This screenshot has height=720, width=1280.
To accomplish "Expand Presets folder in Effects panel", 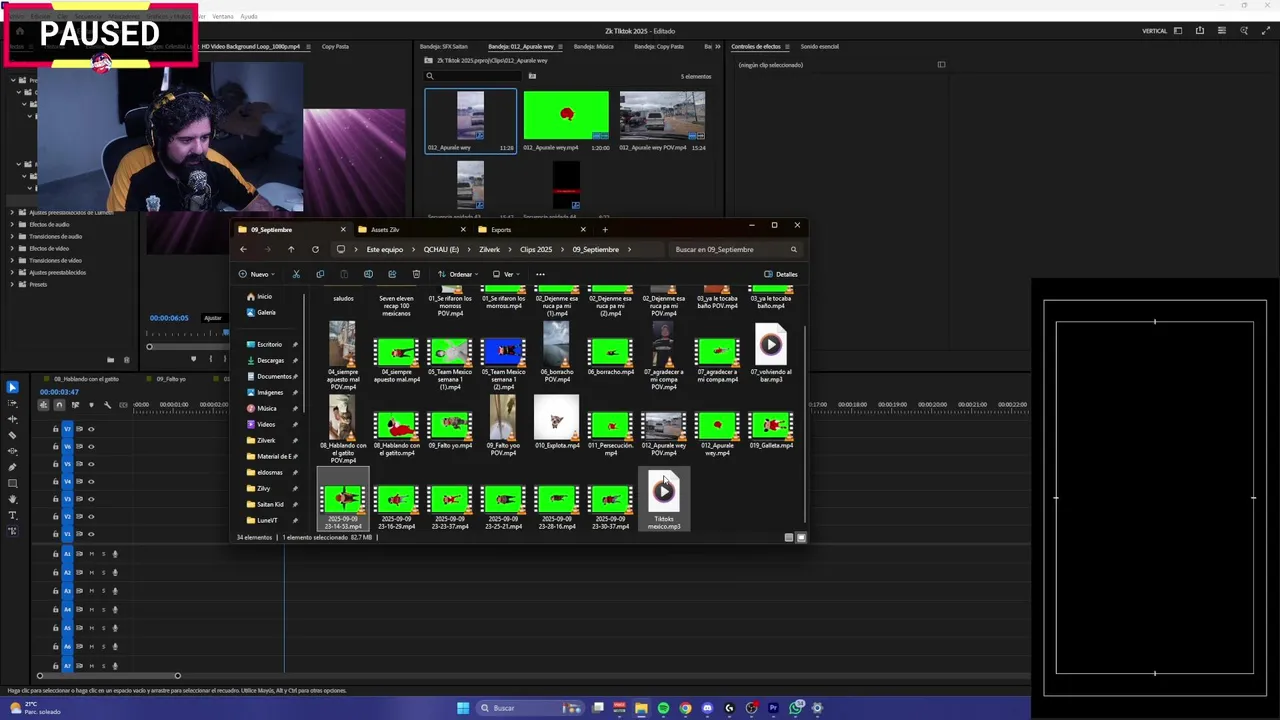I will point(12,284).
